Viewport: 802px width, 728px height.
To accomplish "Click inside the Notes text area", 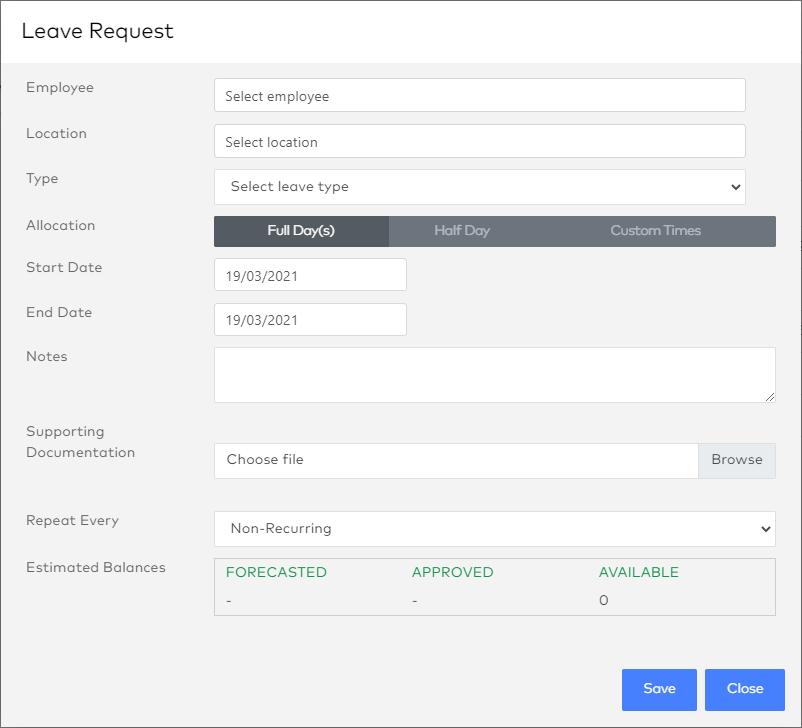I will click(x=495, y=374).
